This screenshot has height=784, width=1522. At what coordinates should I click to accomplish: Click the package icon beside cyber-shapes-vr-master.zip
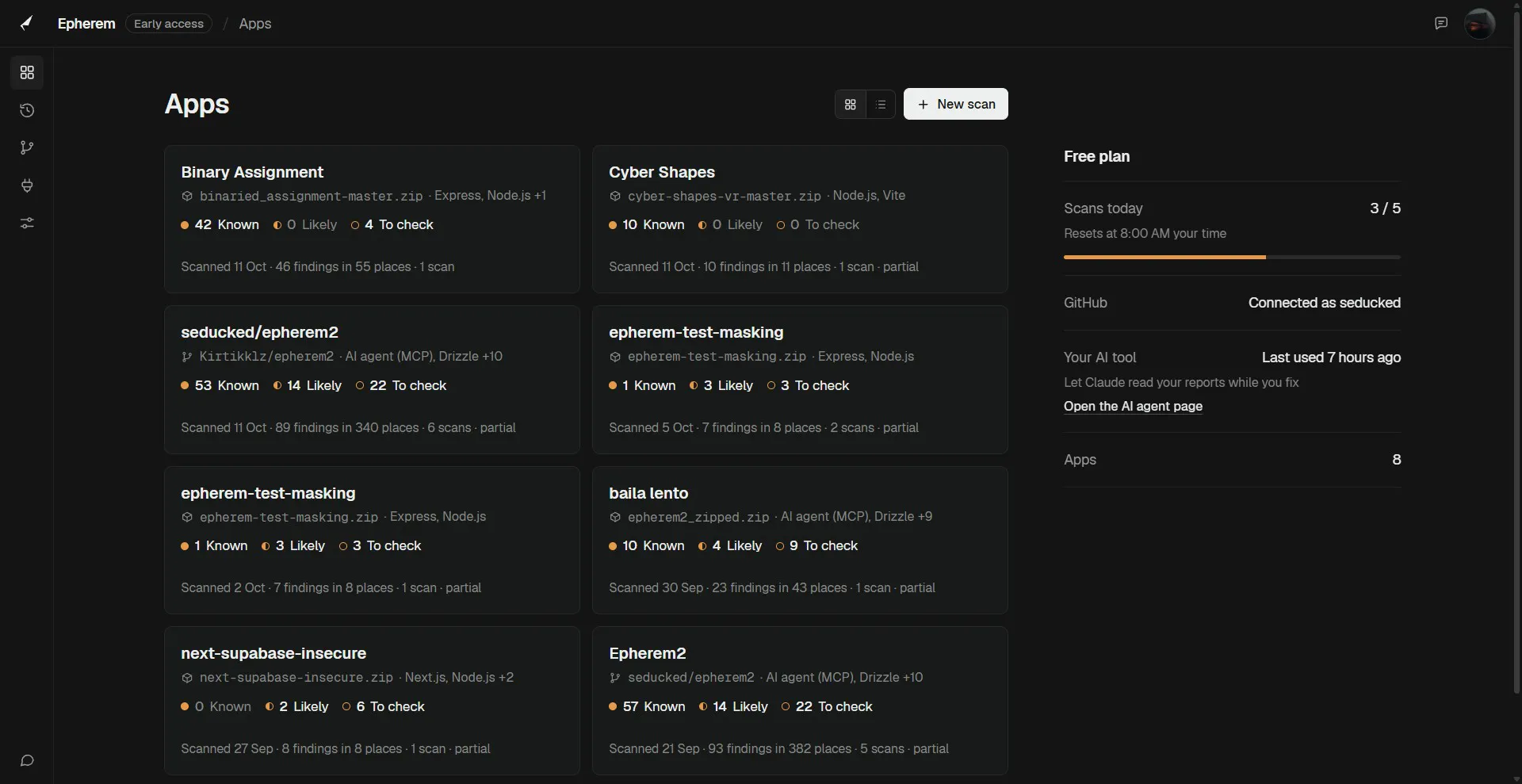coord(615,196)
